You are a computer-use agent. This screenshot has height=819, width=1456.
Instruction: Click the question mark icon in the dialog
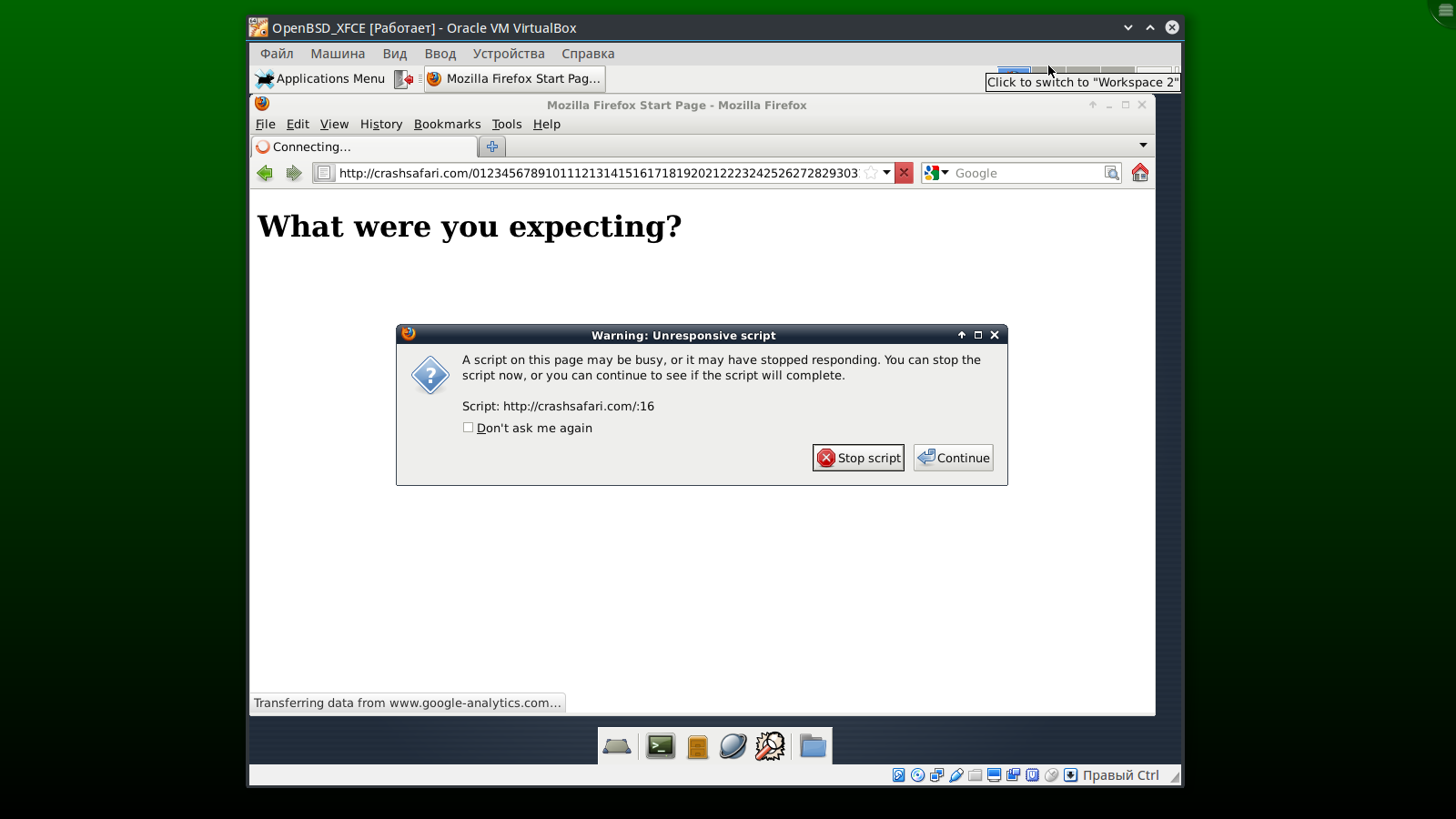pos(430,375)
